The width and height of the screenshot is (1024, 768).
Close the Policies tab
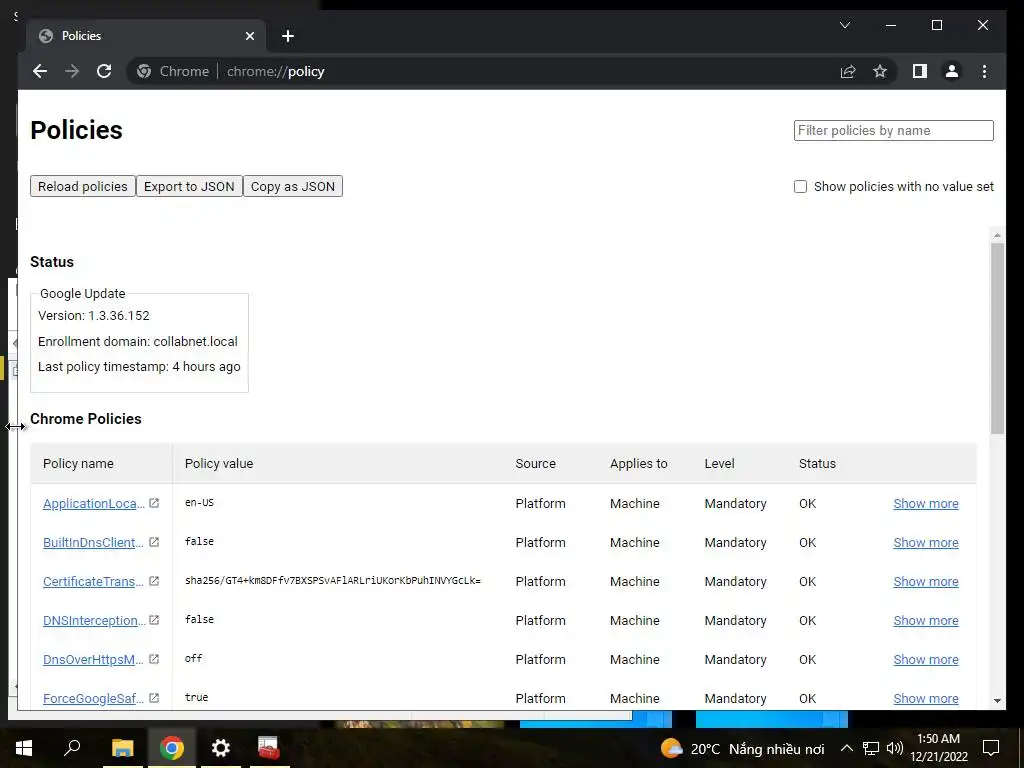click(x=249, y=36)
